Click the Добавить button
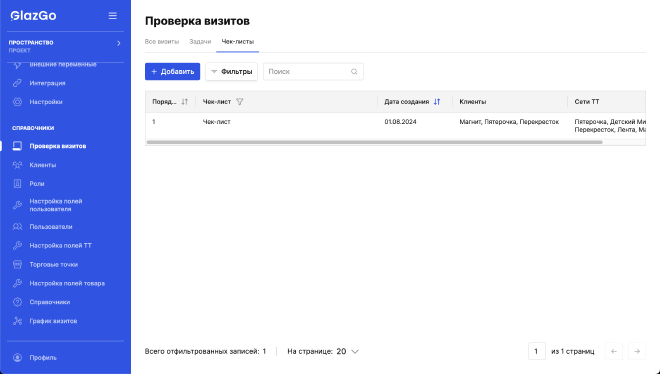Viewport: 660px width, 374px height. coord(172,72)
